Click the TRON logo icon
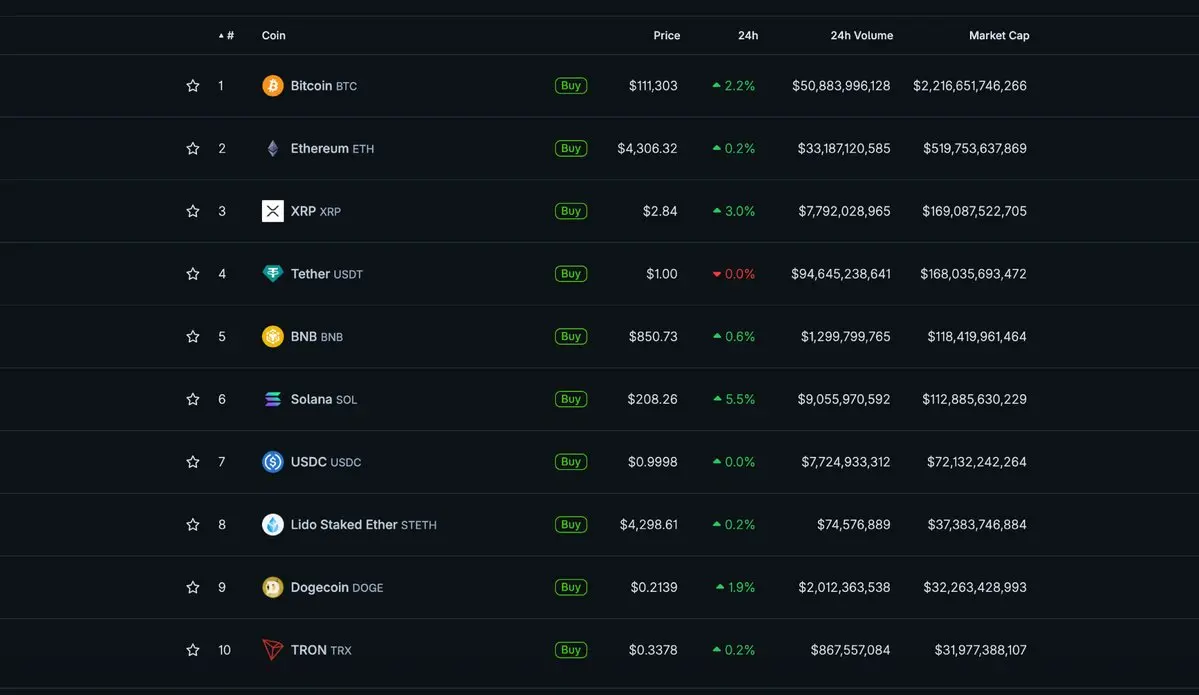The image size is (1199, 695). pos(272,650)
